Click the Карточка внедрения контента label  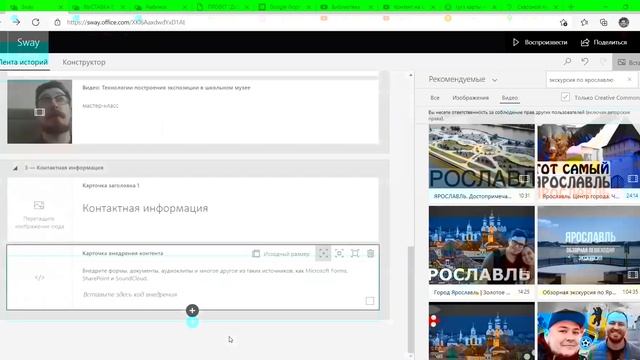pos(123,253)
